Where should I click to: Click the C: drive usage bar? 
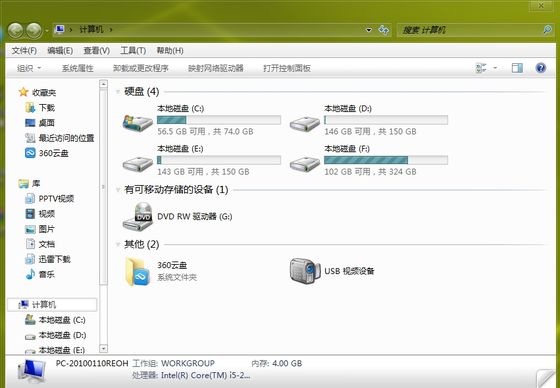point(219,120)
